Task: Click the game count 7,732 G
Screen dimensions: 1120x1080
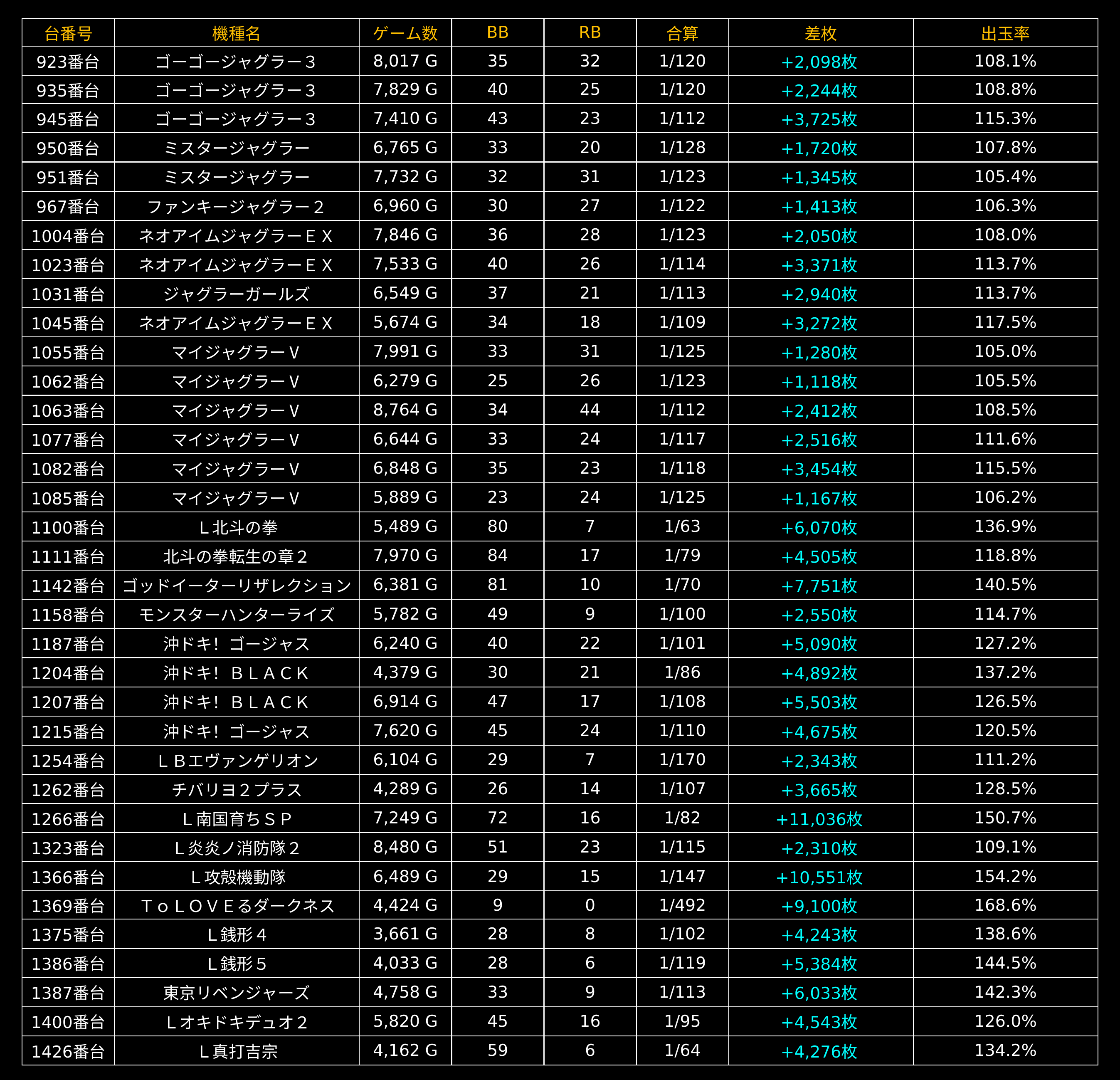Action: [405, 177]
